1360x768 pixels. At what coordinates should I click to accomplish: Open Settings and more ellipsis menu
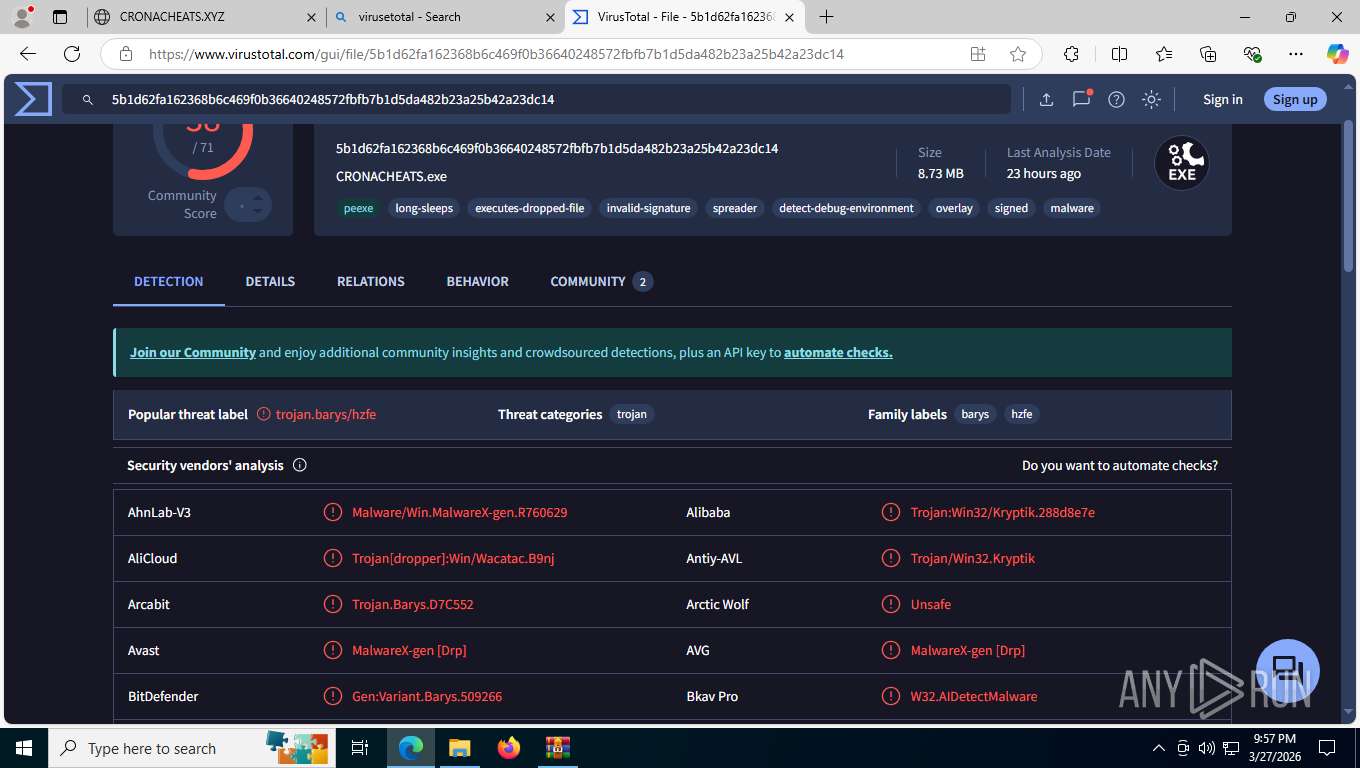[1296, 54]
